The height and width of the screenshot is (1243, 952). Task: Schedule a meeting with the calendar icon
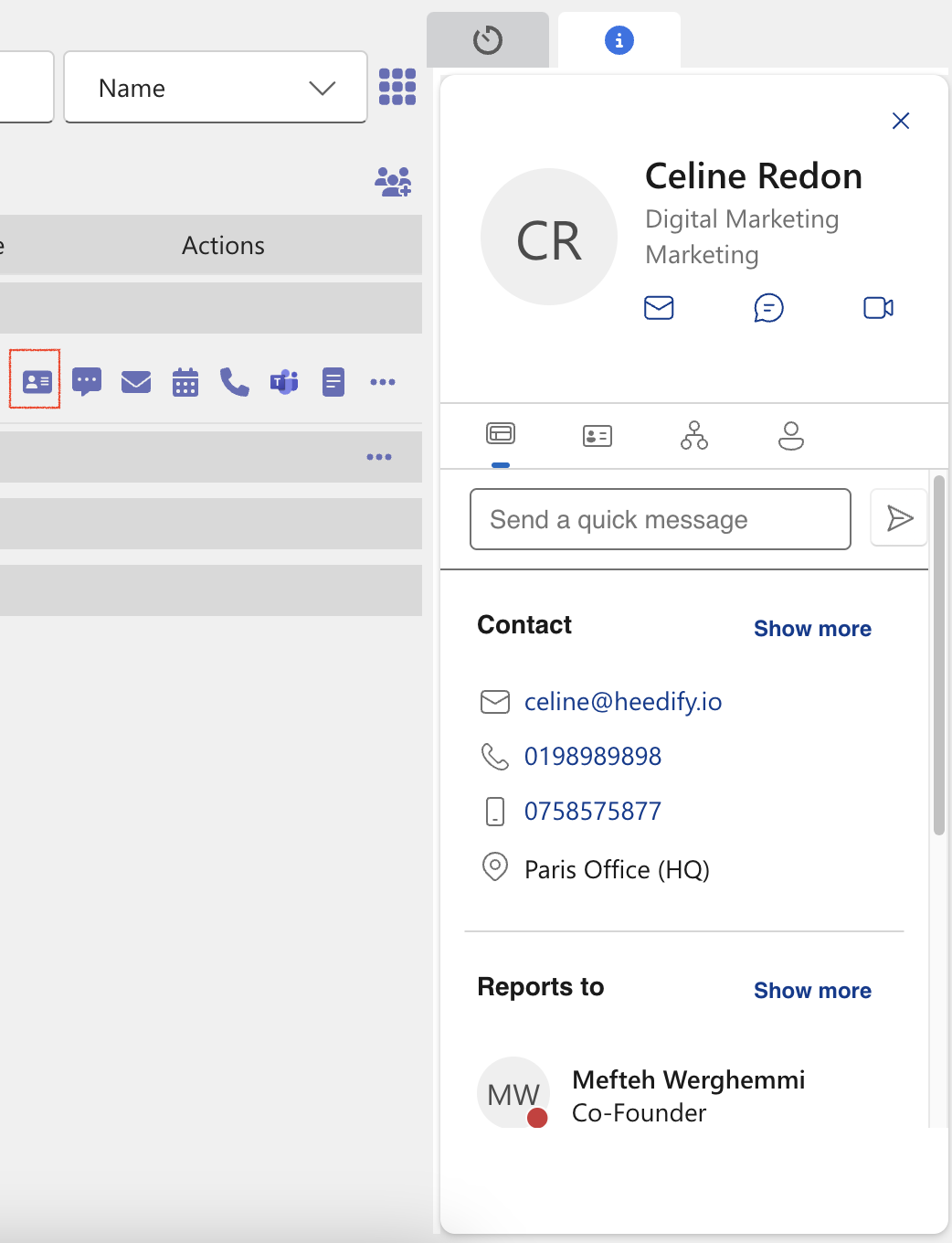(185, 382)
